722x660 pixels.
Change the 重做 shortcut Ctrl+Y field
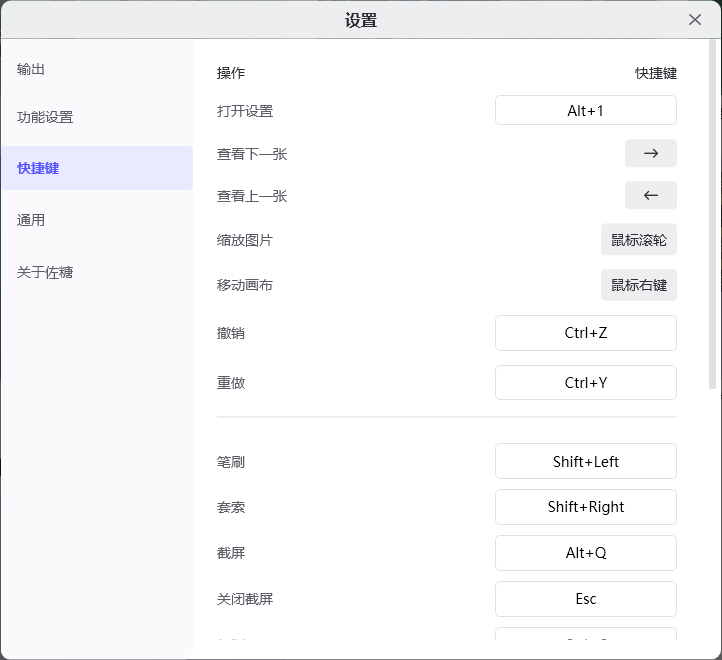click(585, 382)
